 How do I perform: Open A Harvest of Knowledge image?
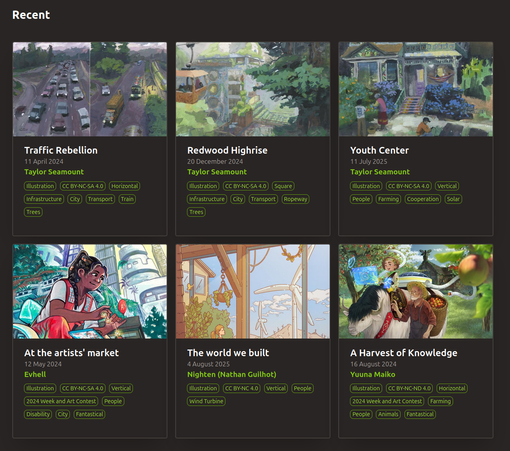416,292
